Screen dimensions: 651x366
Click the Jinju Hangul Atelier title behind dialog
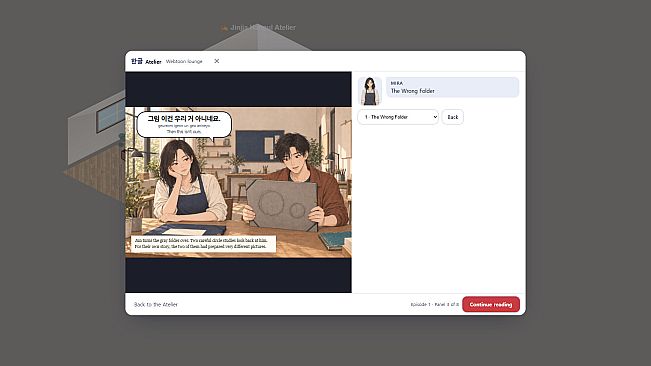258,27
